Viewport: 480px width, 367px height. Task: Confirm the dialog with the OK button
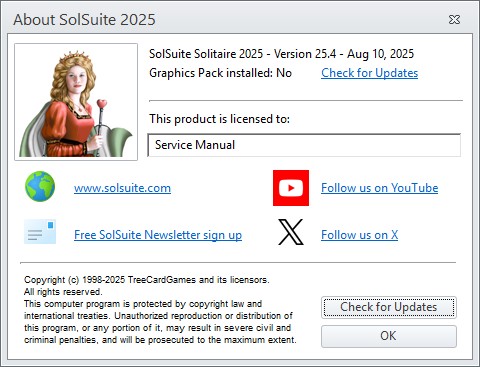point(389,336)
